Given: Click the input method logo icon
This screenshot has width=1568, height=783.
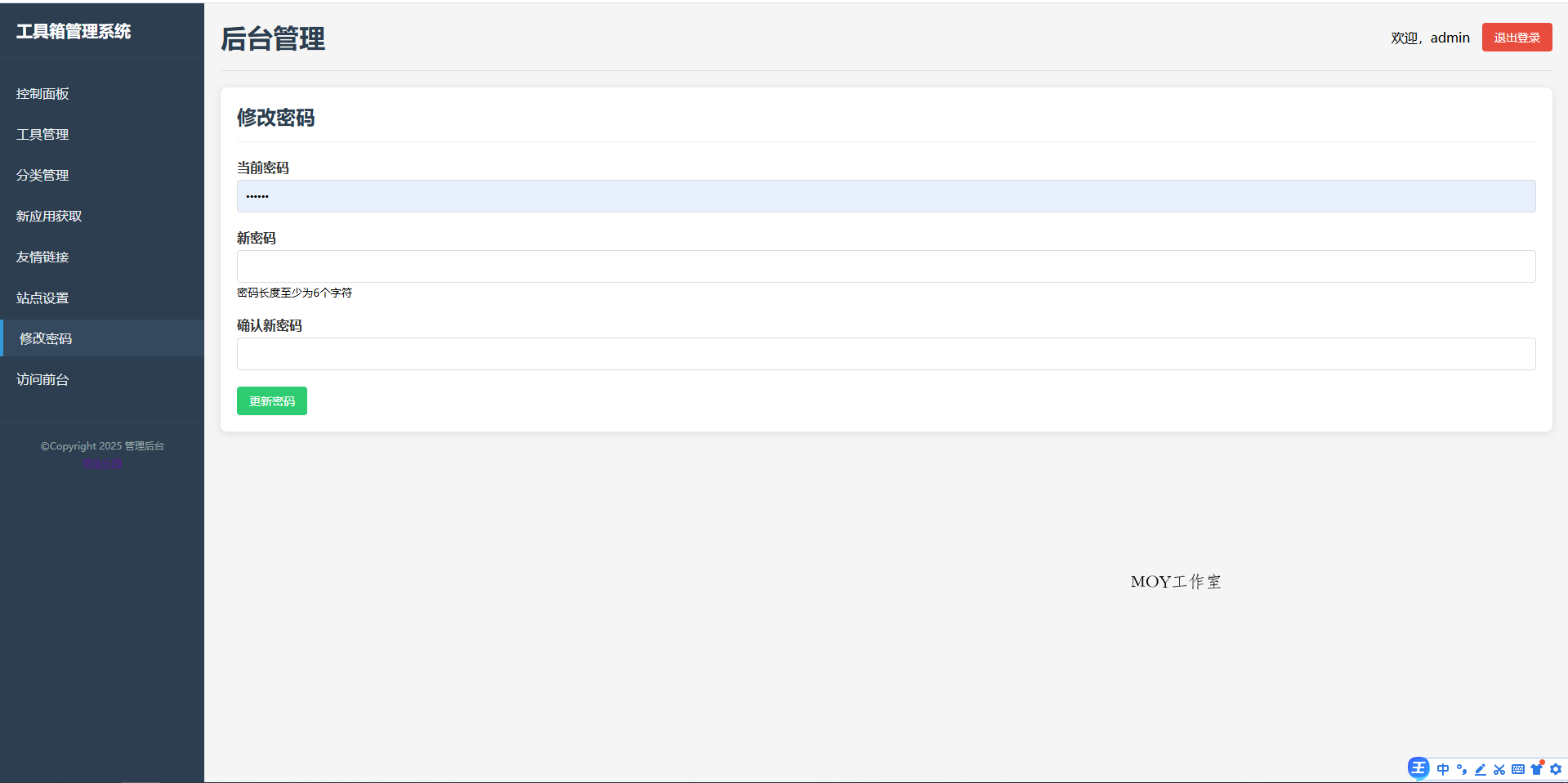Looking at the screenshot, I should pyautogui.click(x=1418, y=768).
